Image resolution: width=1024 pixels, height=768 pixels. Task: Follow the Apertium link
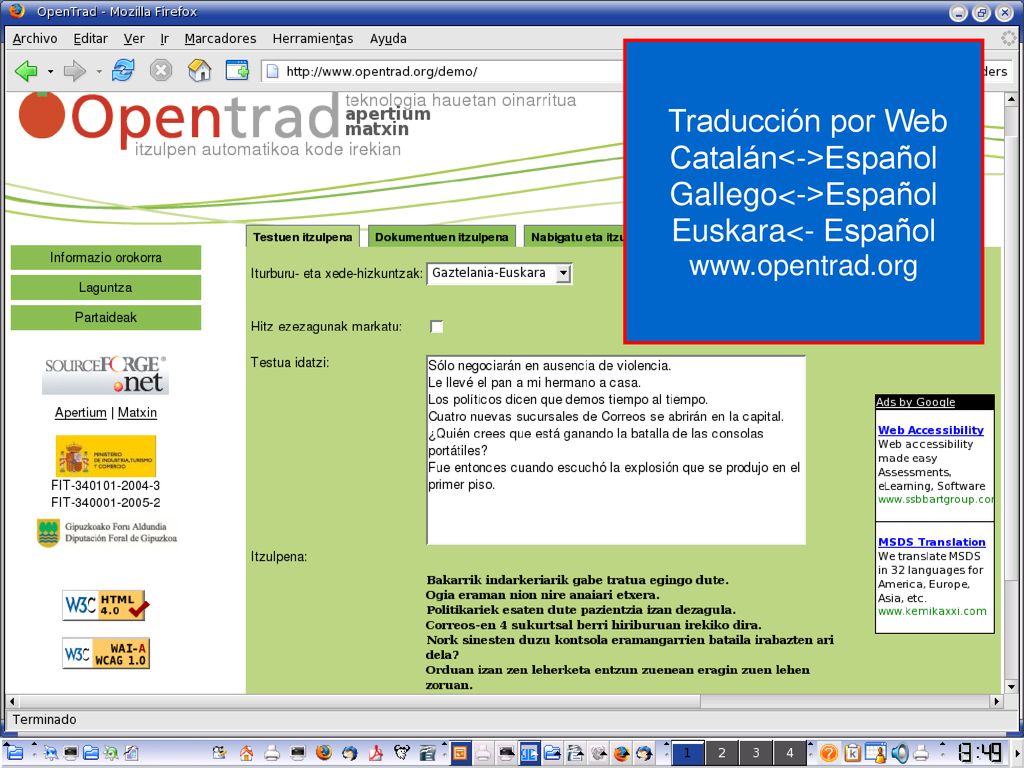pos(80,413)
